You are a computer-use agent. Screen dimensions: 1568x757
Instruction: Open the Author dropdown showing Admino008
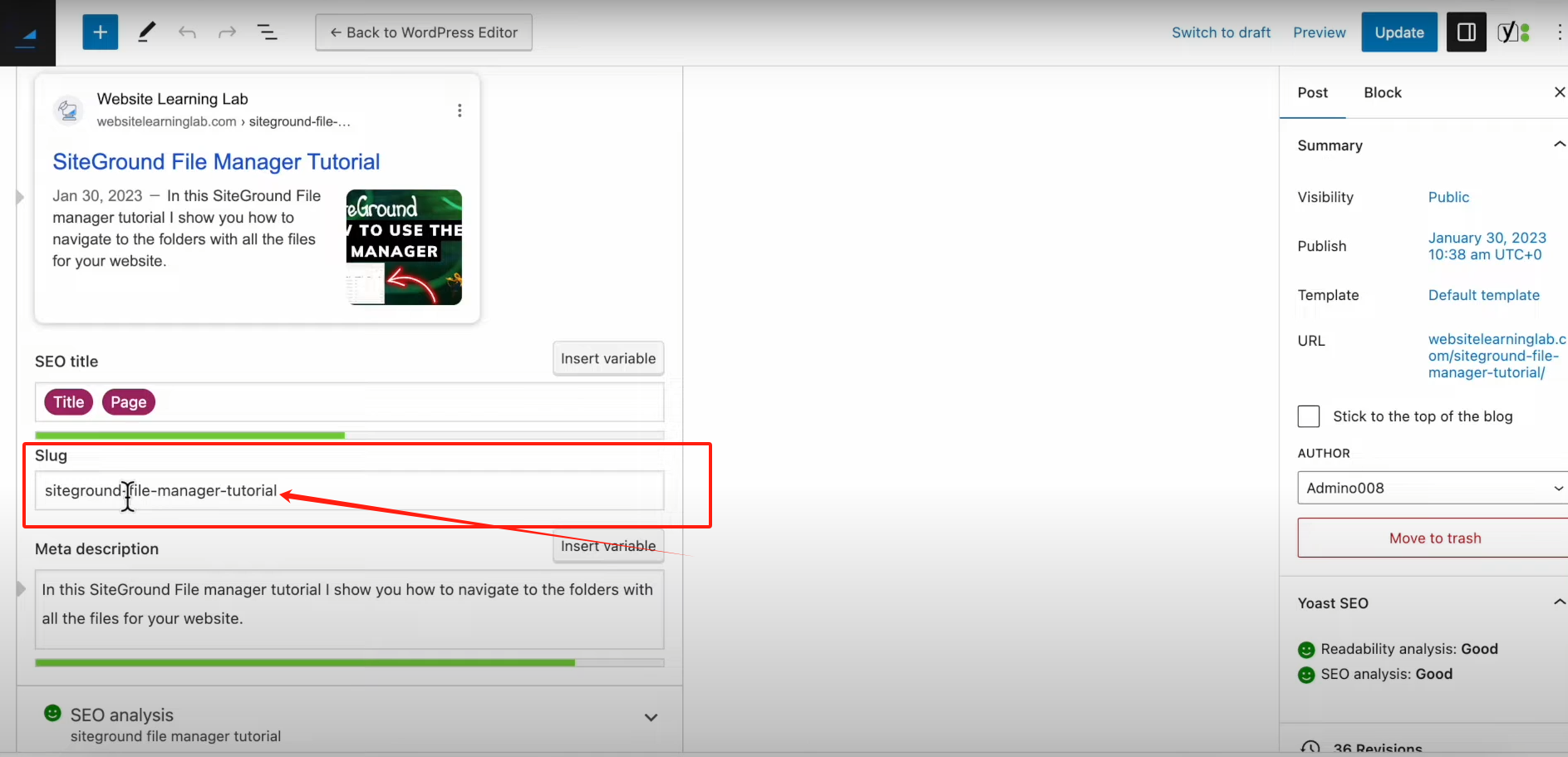(x=1433, y=488)
